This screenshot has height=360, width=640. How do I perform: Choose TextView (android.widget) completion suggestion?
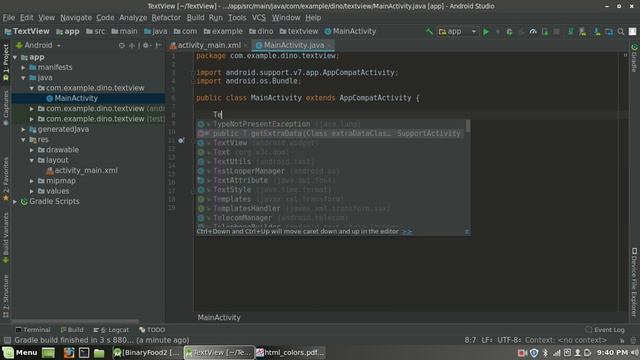click(330, 143)
